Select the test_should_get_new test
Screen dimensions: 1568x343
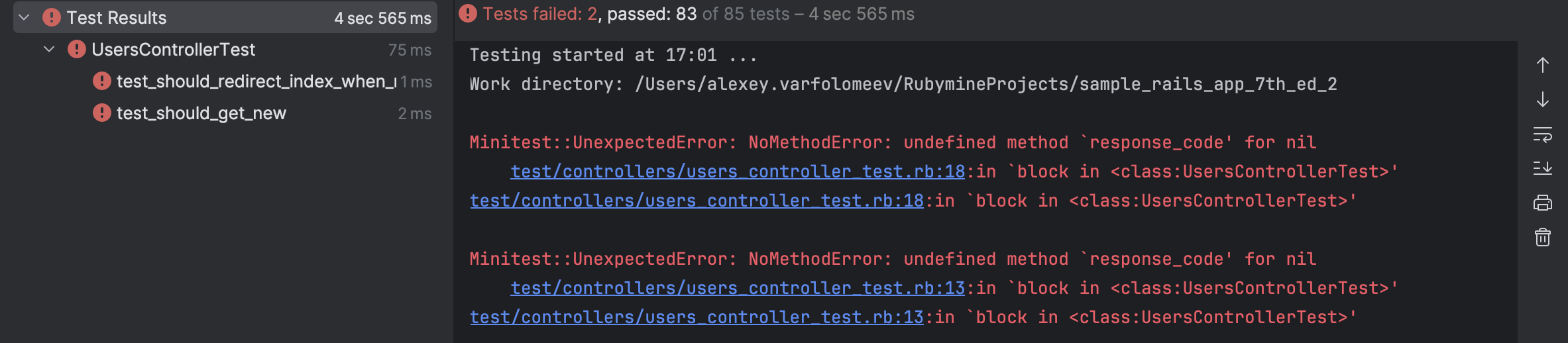201,113
